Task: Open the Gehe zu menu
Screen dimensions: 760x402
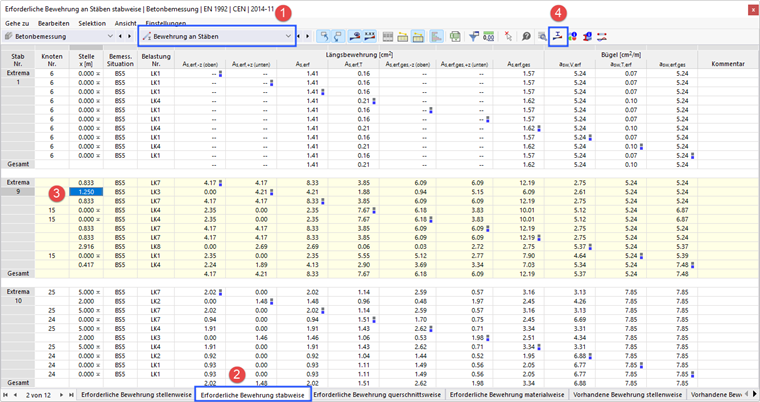Action: coord(17,23)
